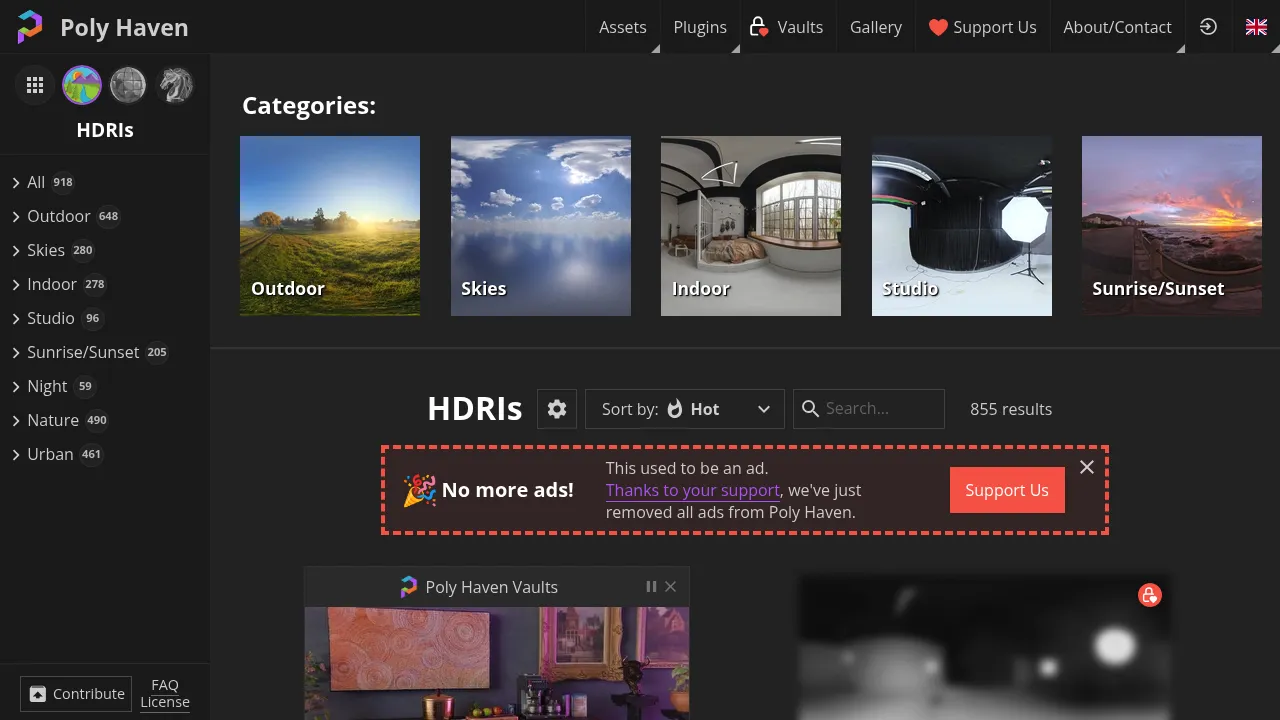Open the Sort by Hot dropdown
This screenshot has height=720, width=1280.
tap(684, 409)
